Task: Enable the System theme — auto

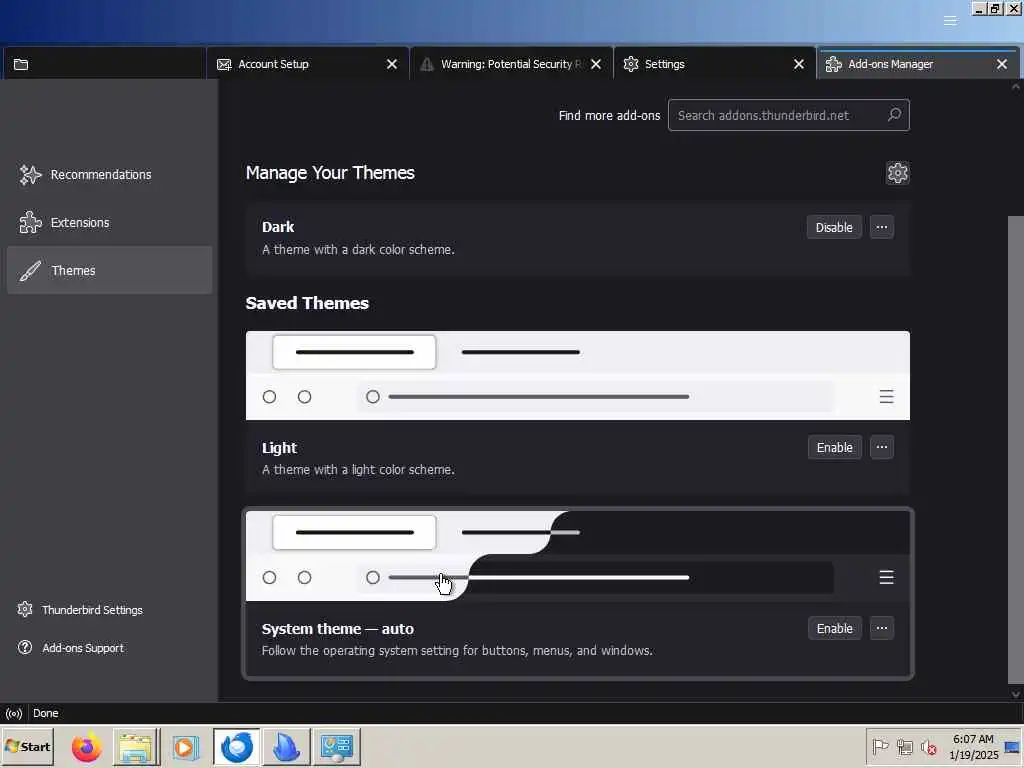Action: pos(835,628)
